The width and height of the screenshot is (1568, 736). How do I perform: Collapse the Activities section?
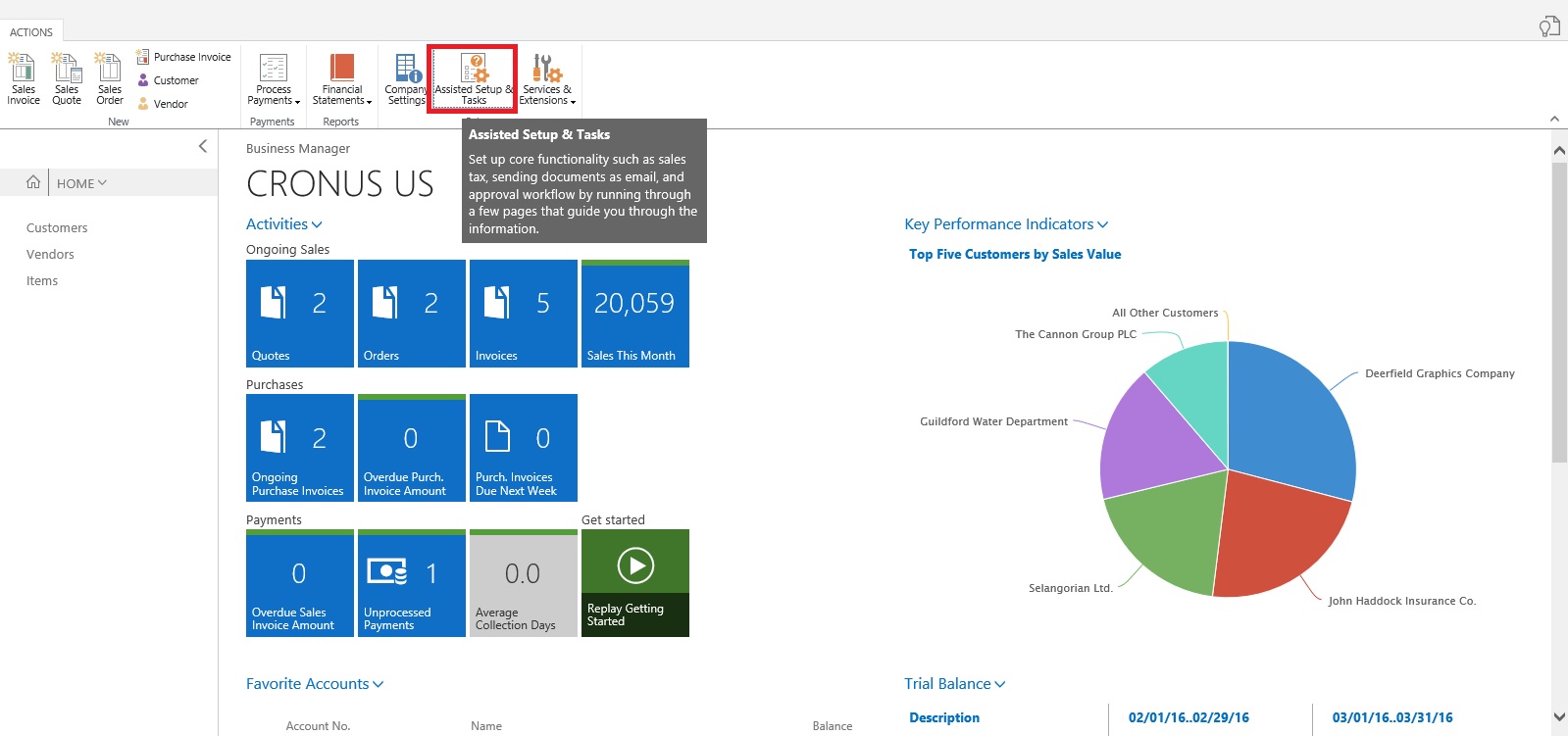[283, 224]
